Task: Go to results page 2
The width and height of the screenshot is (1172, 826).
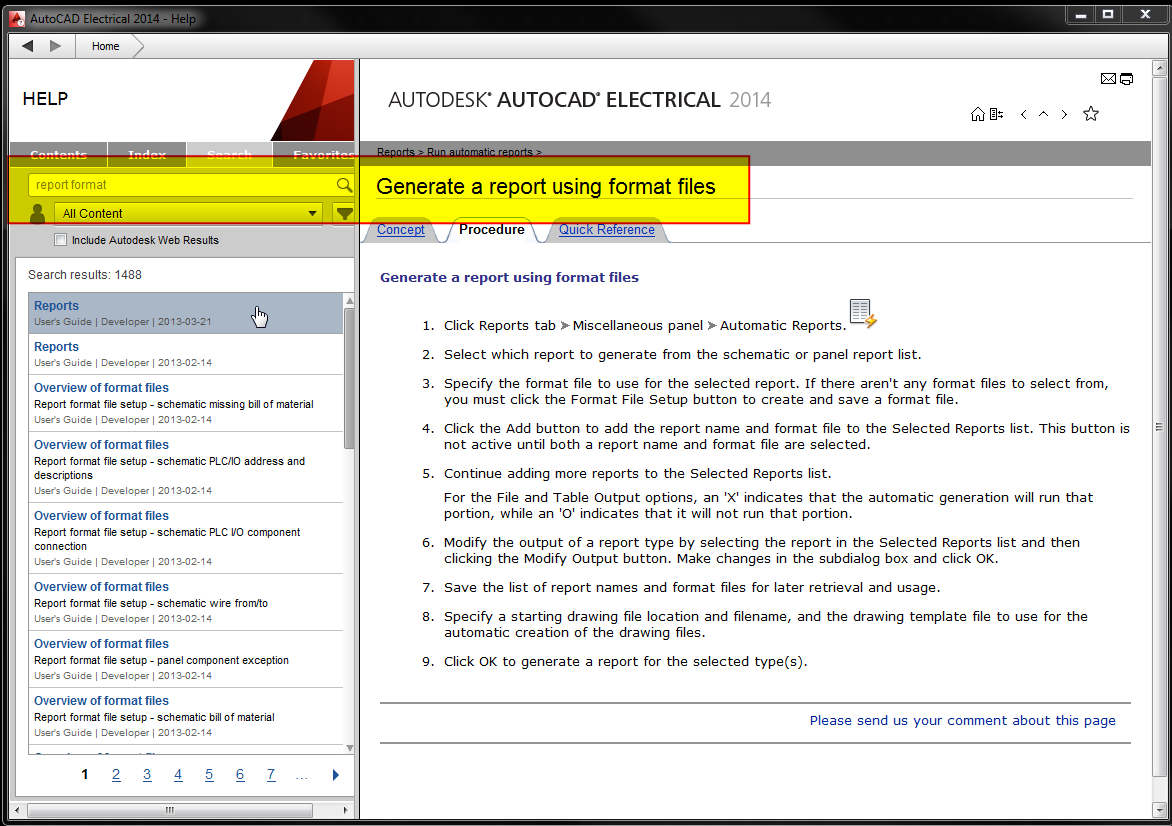Action: tap(116, 775)
